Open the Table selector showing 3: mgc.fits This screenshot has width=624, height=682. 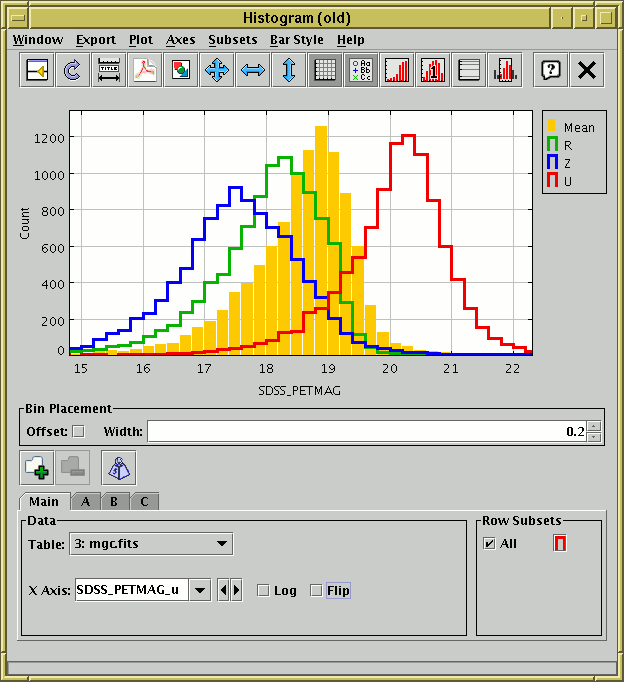(x=153, y=544)
